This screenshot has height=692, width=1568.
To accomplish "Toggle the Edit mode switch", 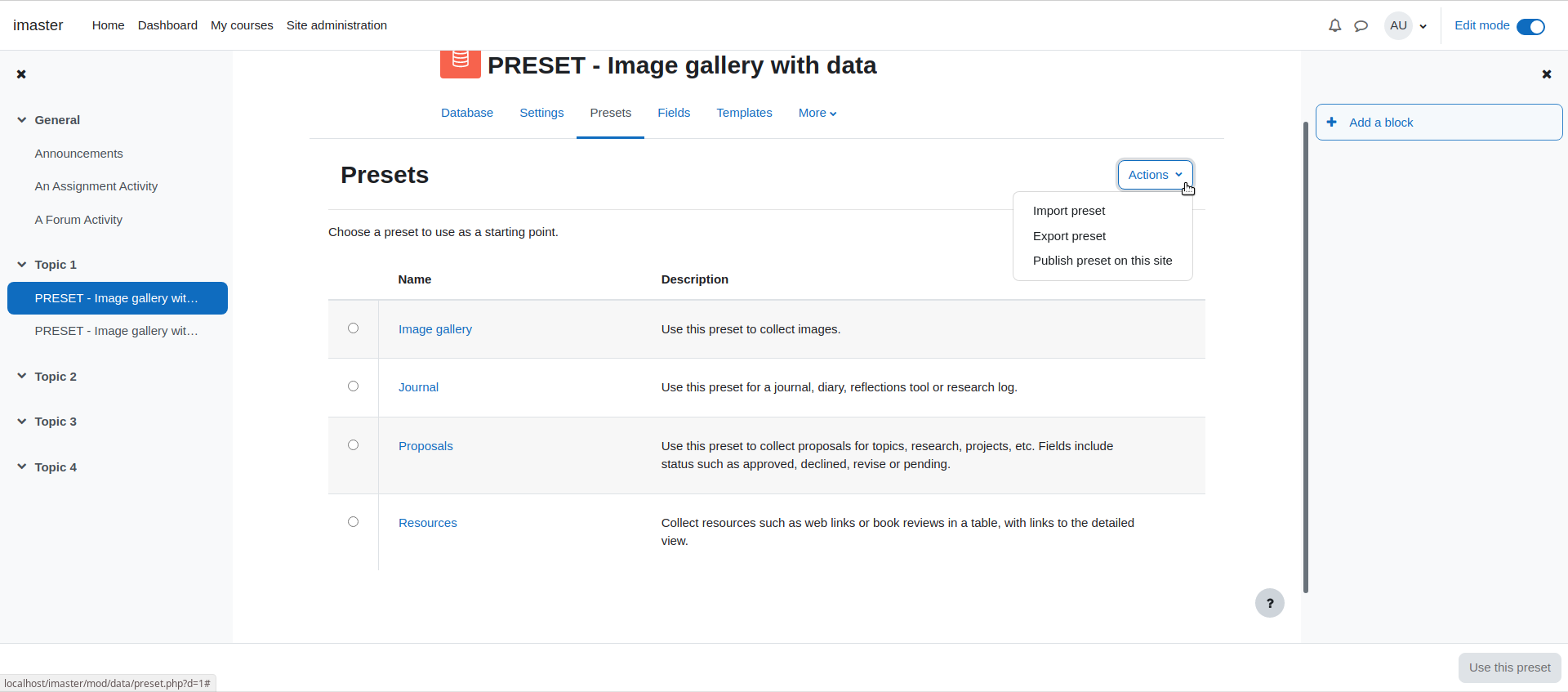I will coord(1530,26).
